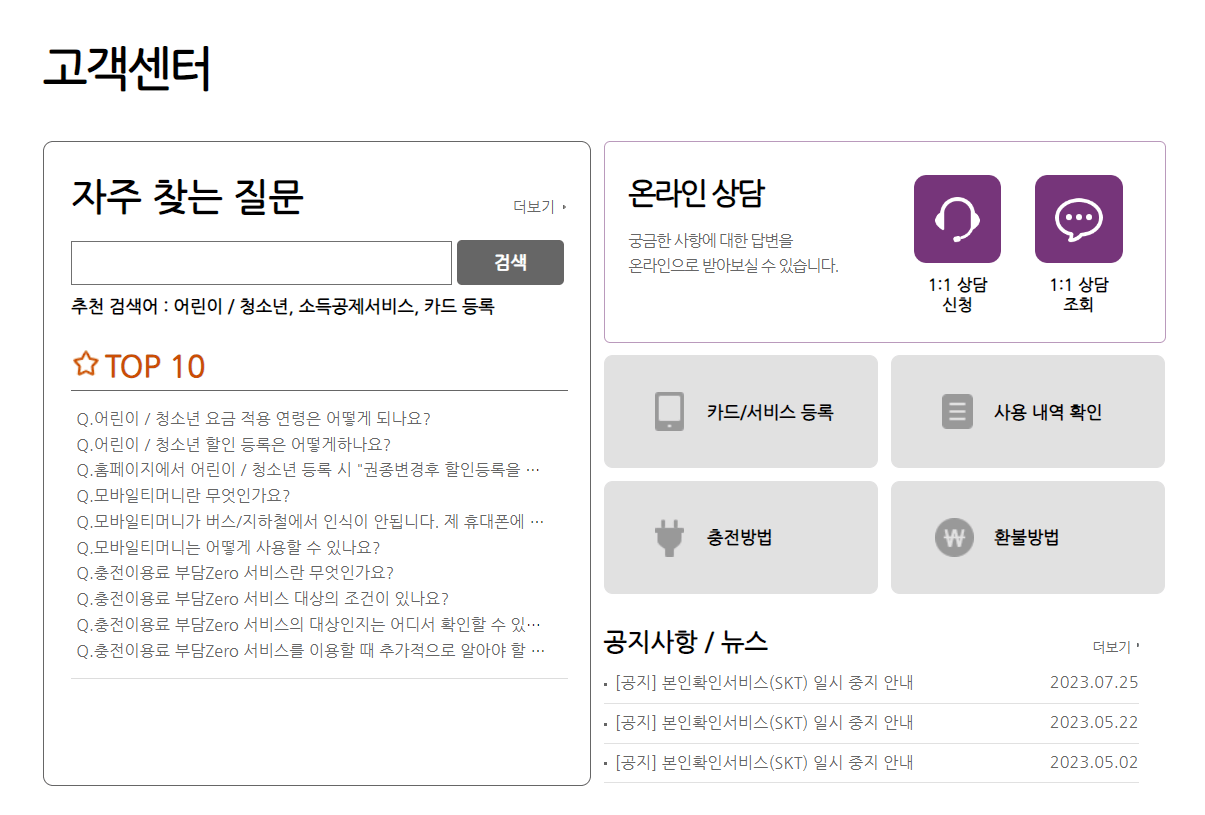Click the phone icon for 카드/서비스 등록

pos(669,411)
